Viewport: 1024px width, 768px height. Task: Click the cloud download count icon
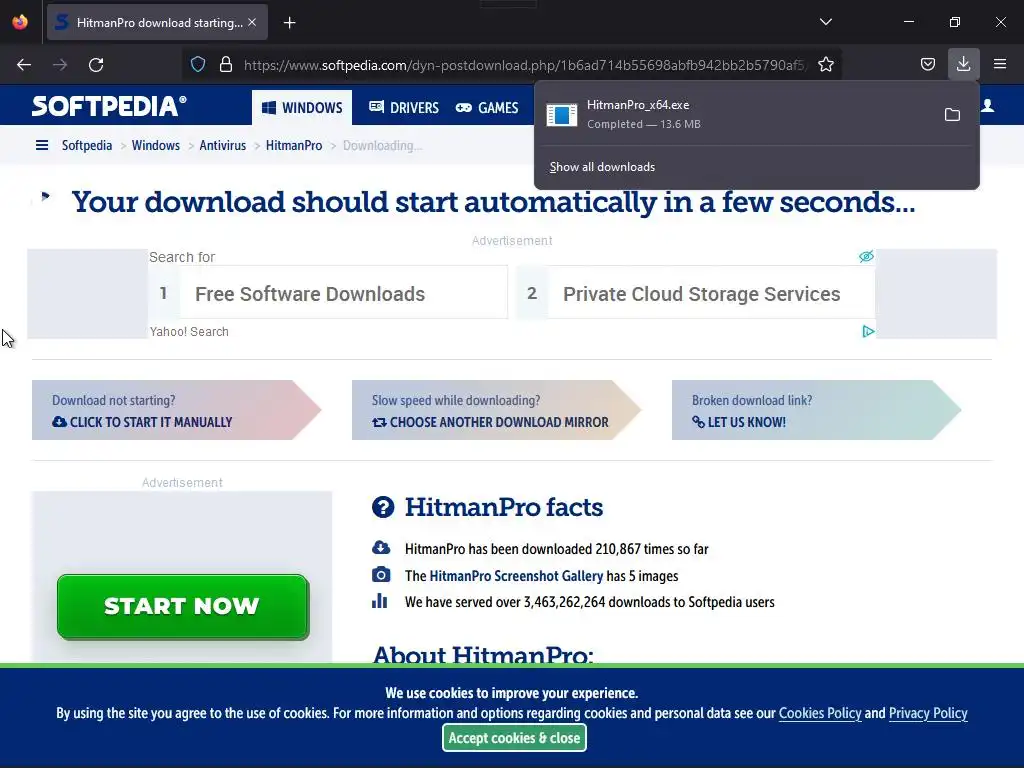[381, 547]
